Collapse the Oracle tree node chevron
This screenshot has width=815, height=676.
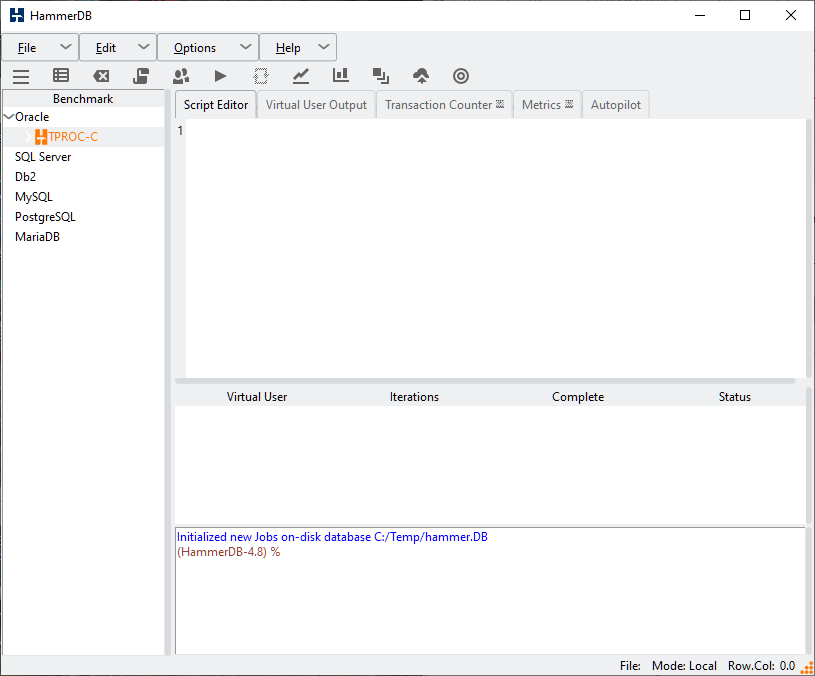point(9,117)
